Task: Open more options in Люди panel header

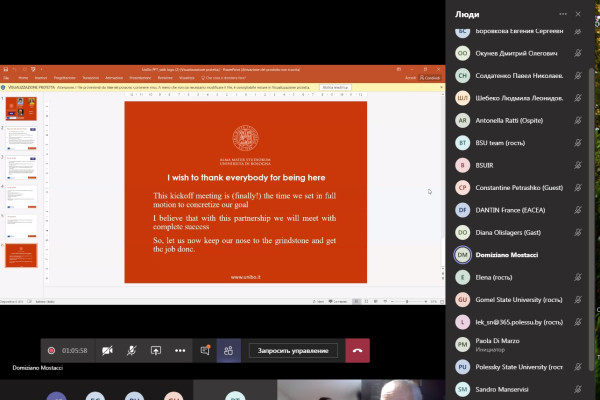Action: point(562,14)
